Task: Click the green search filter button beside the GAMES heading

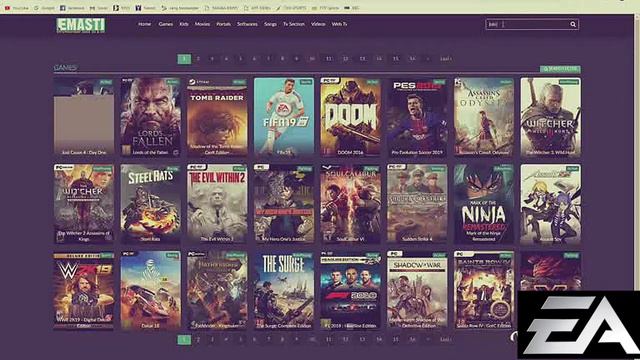Action: [560, 69]
